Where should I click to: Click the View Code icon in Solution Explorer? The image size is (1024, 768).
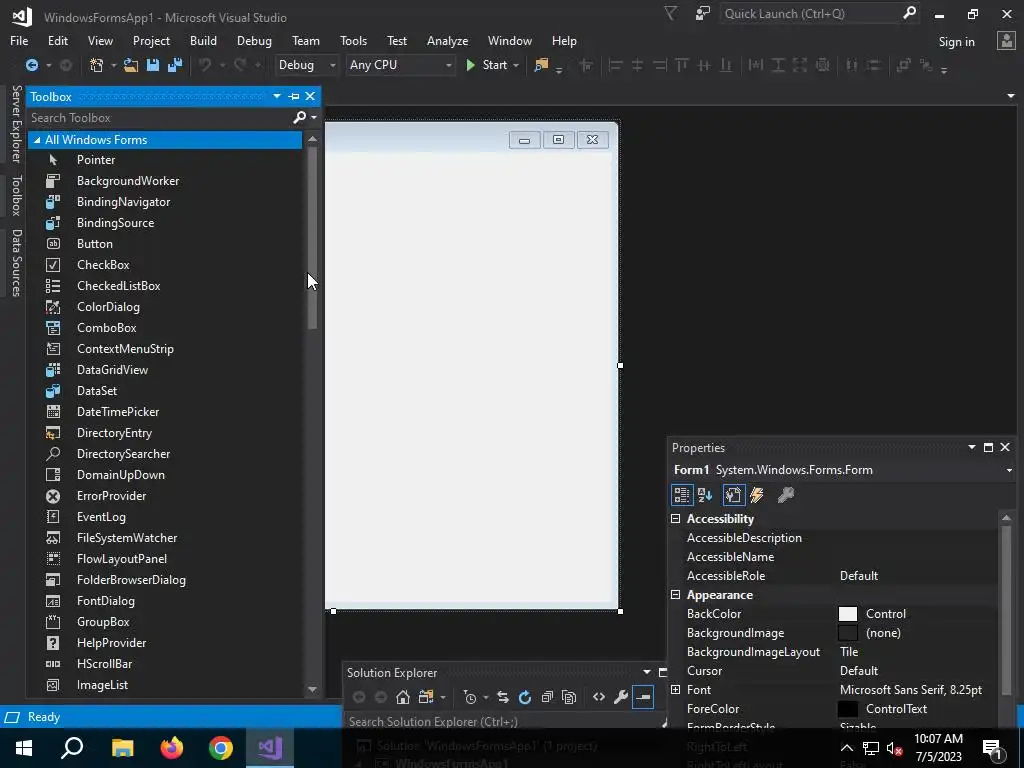click(x=599, y=697)
